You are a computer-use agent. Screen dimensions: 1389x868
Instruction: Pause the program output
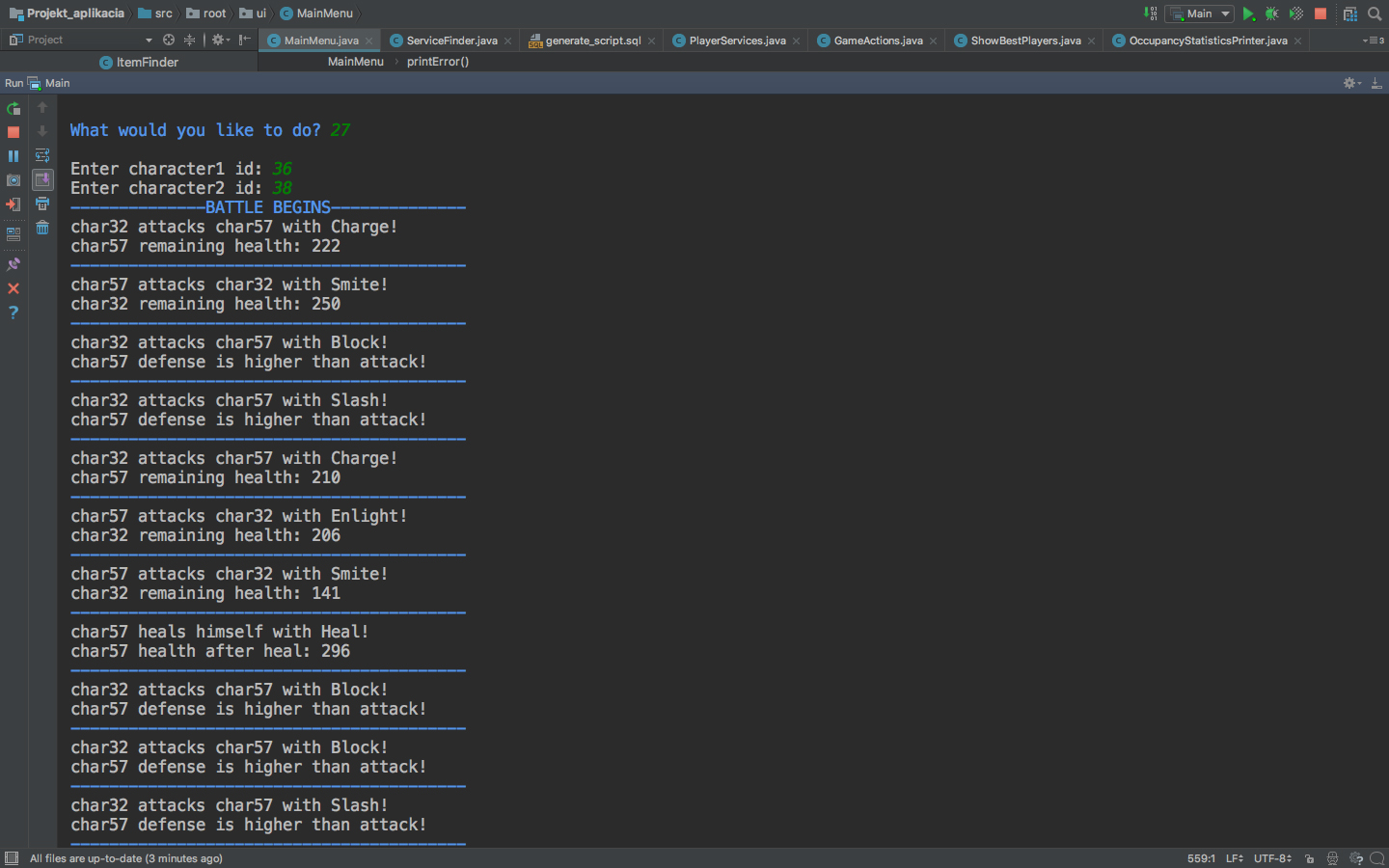click(14, 156)
